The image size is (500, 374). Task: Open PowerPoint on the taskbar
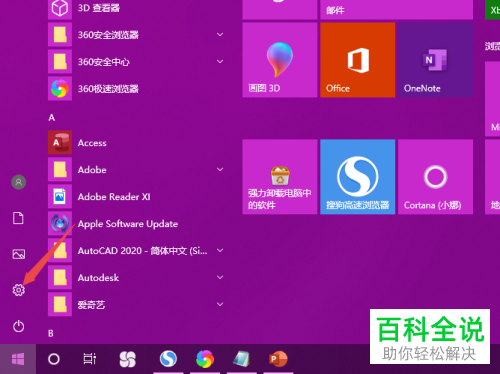click(278, 359)
